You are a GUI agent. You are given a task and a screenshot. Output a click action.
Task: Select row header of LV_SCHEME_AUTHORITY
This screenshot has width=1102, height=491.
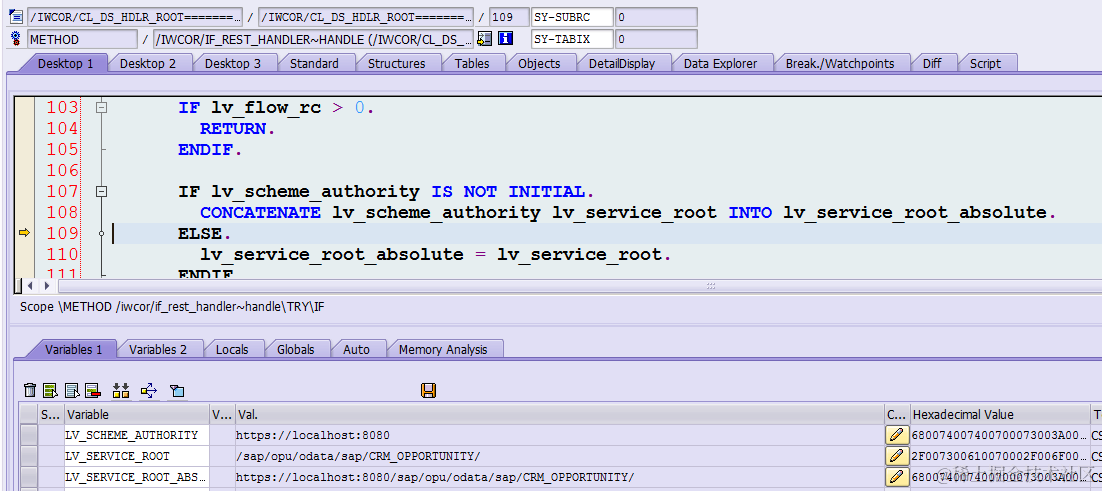[x=29, y=435]
